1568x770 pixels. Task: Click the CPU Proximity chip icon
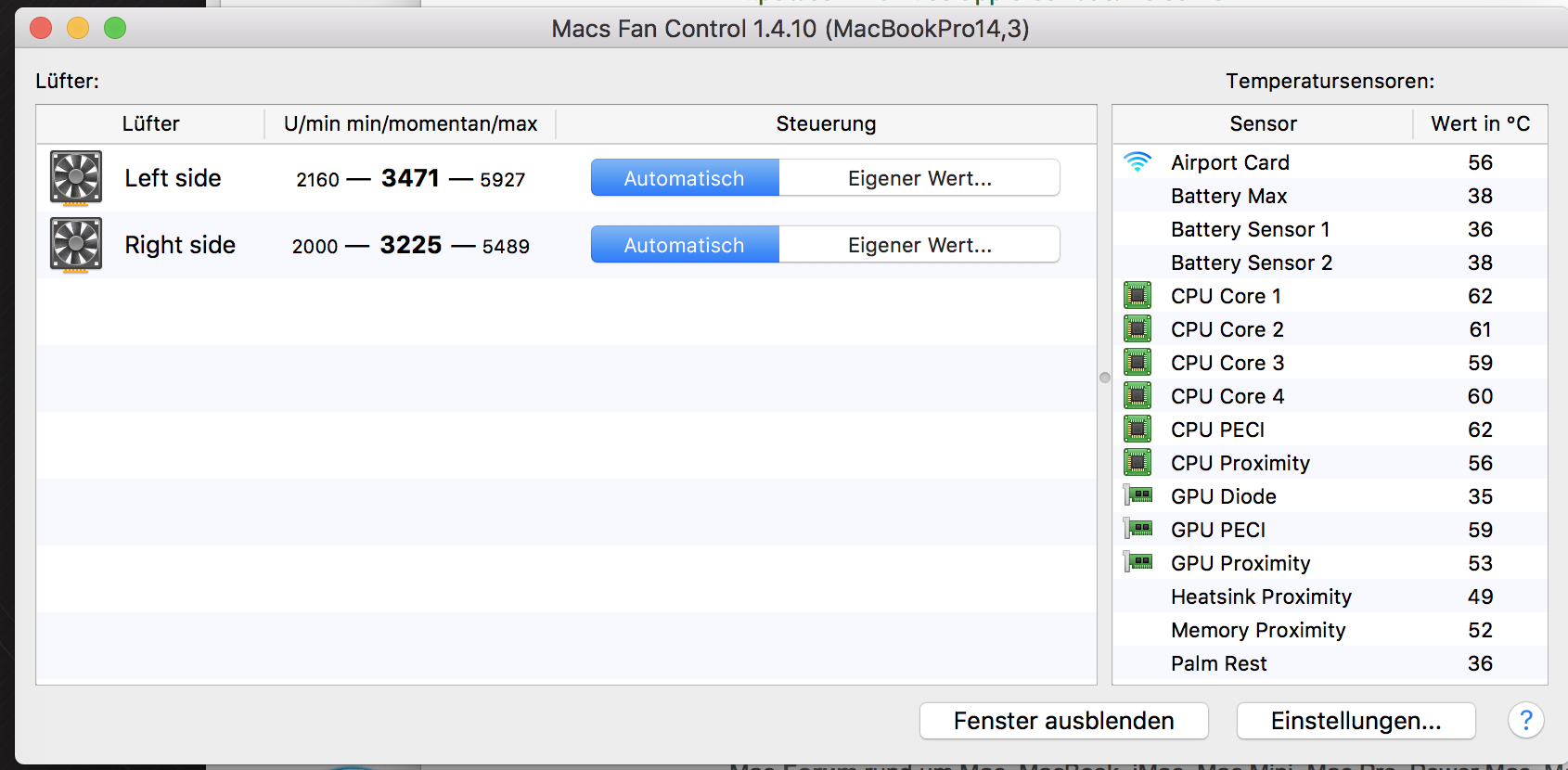pyautogui.click(x=1137, y=463)
